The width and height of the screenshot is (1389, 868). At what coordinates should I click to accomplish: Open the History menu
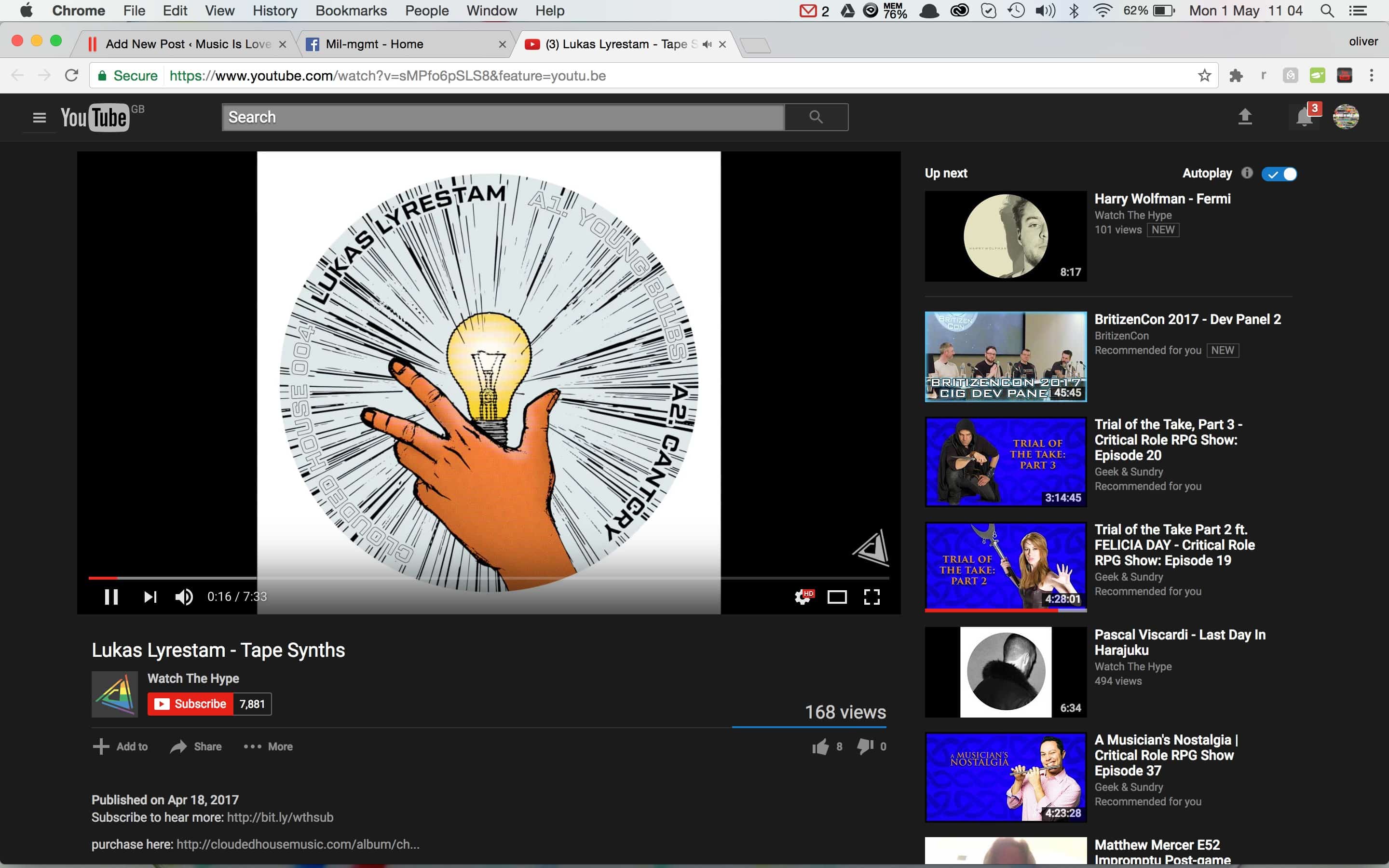275,10
